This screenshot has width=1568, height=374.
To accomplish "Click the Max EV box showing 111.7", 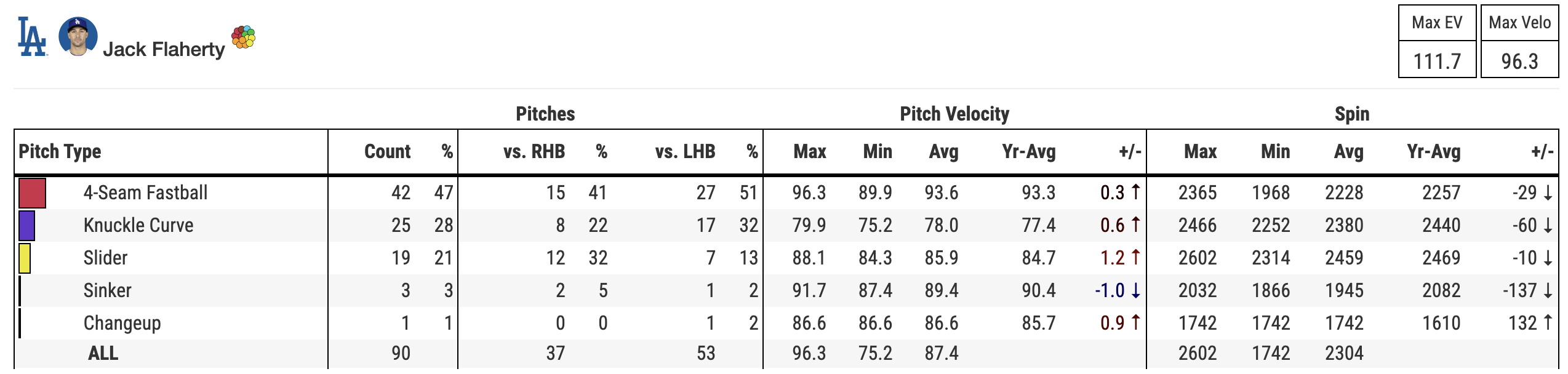I will pyautogui.click(x=1437, y=41).
